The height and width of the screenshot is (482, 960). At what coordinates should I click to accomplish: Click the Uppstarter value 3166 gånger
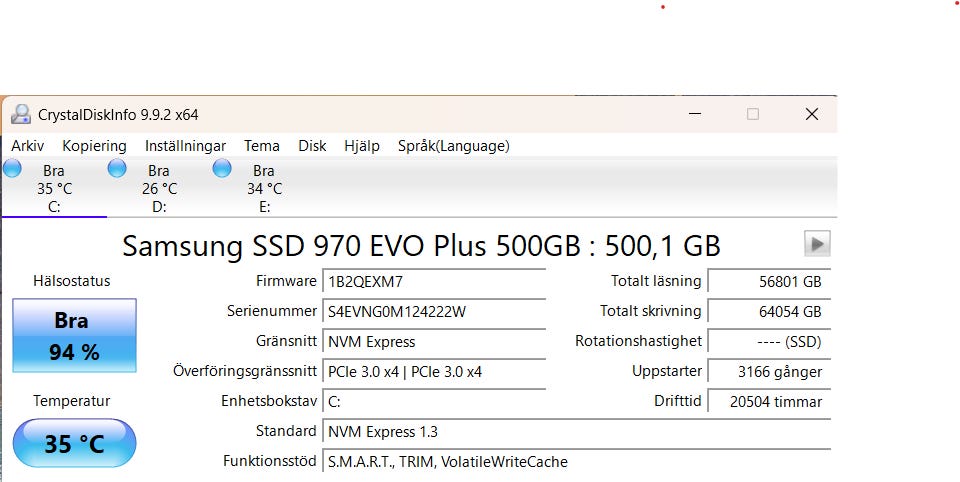[x=769, y=372]
